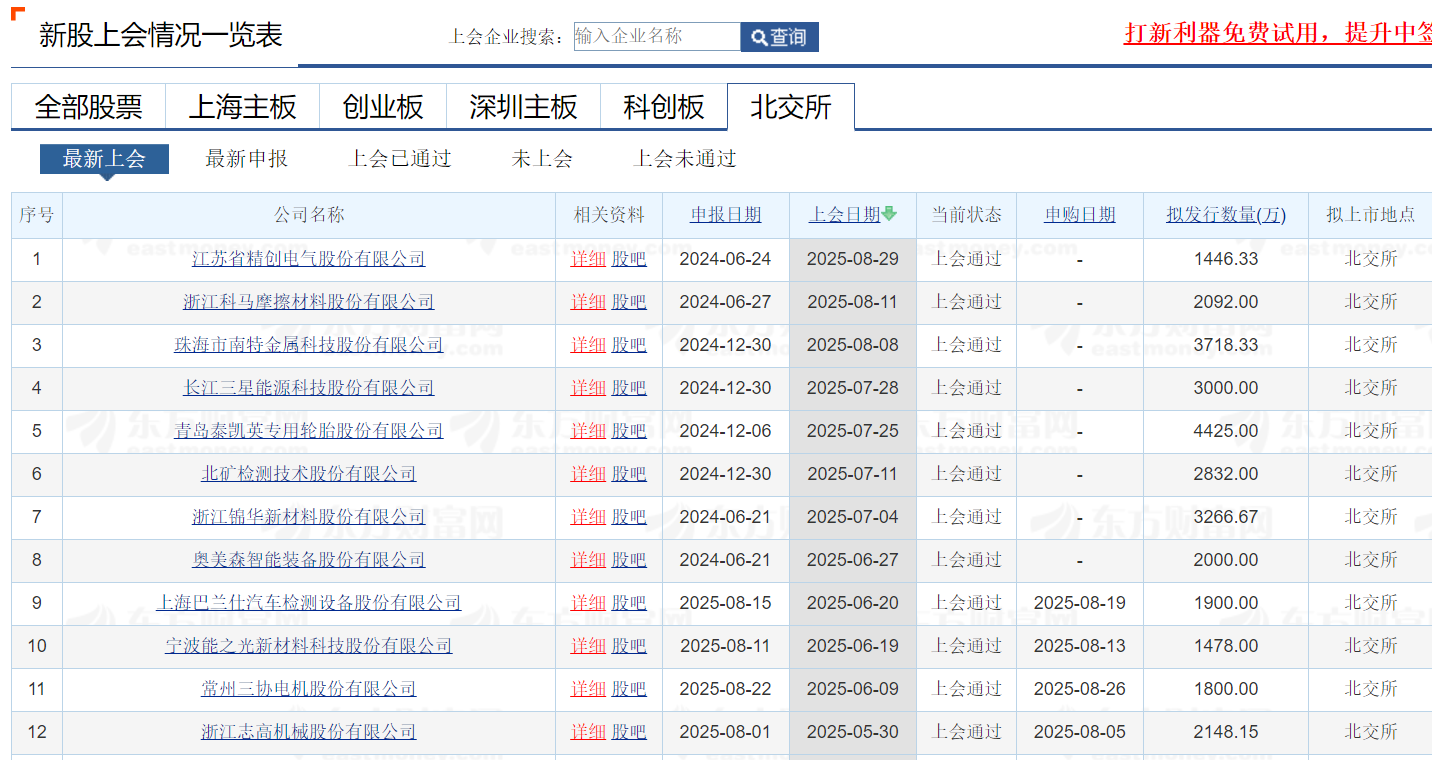Click 上会日期 value 2025-08-29

point(853,259)
